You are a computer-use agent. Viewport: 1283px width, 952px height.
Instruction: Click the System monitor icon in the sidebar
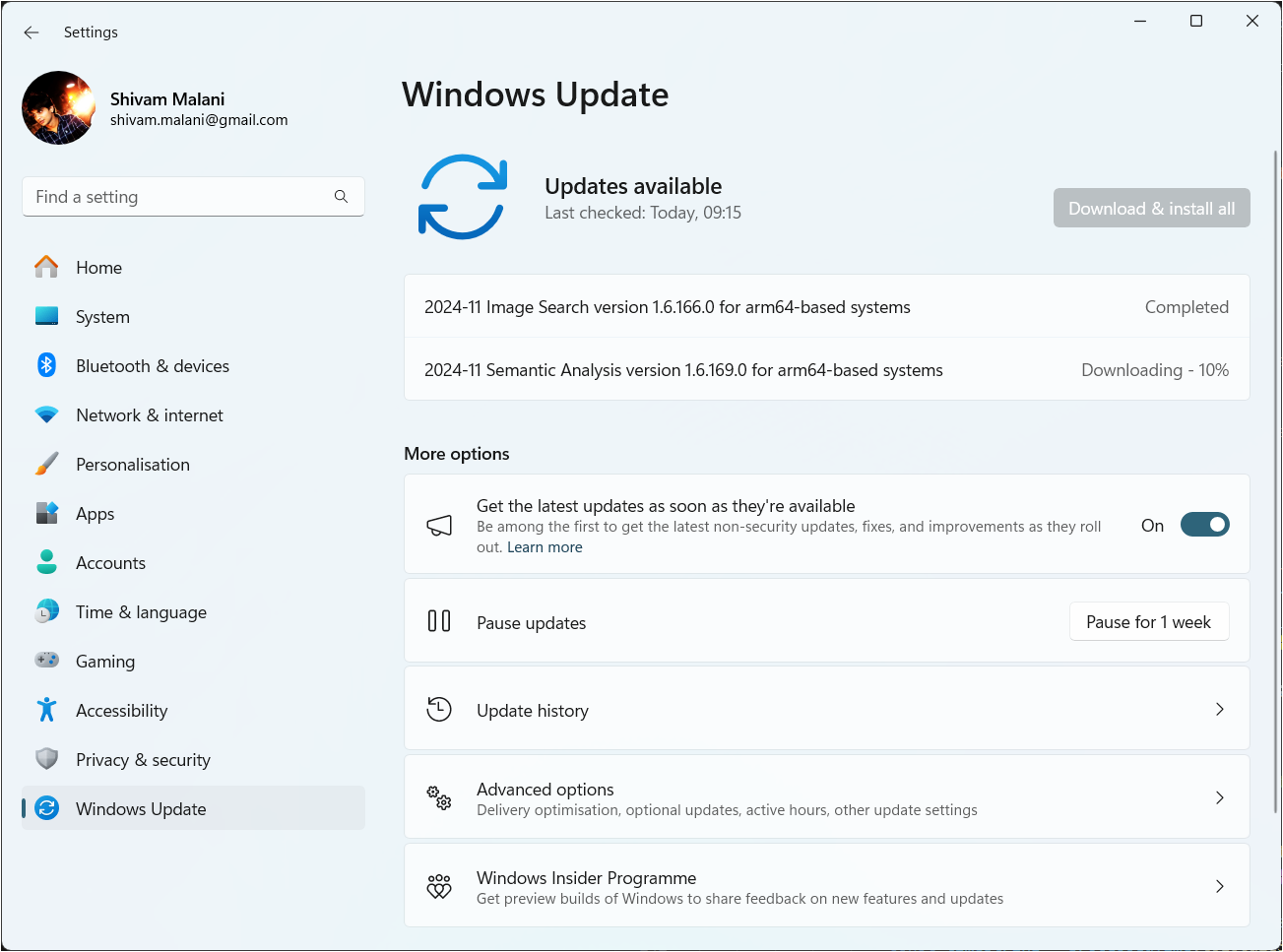click(x=46, y=316)
